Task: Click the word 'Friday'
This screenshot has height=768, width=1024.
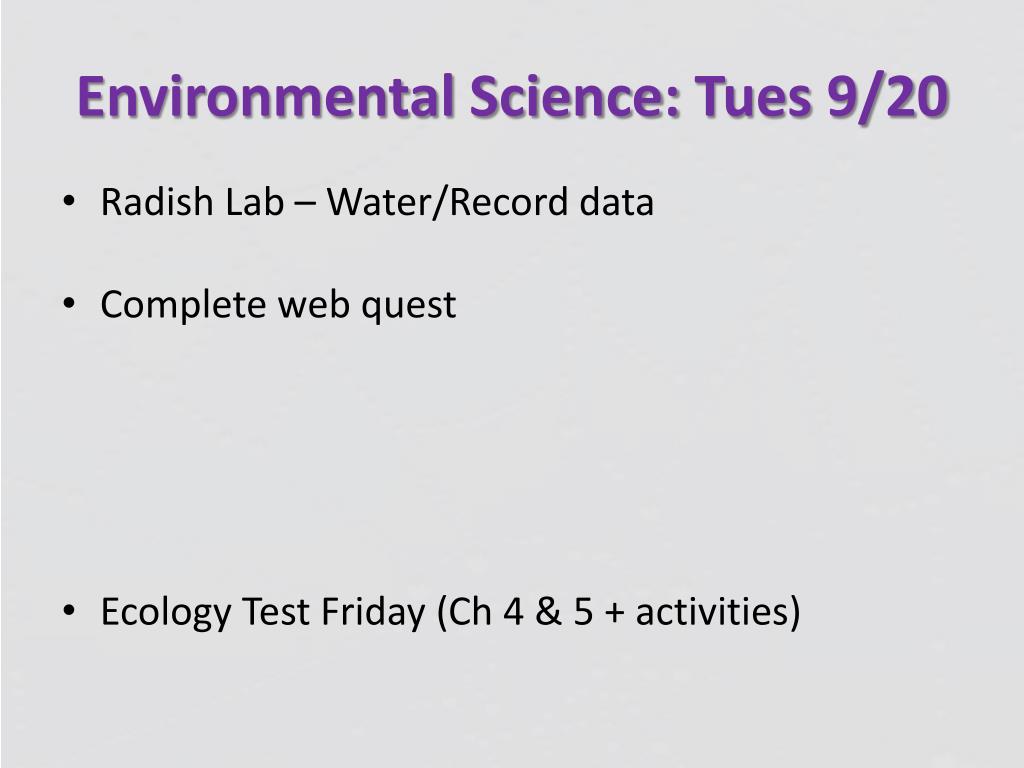Action: [374, 613]
